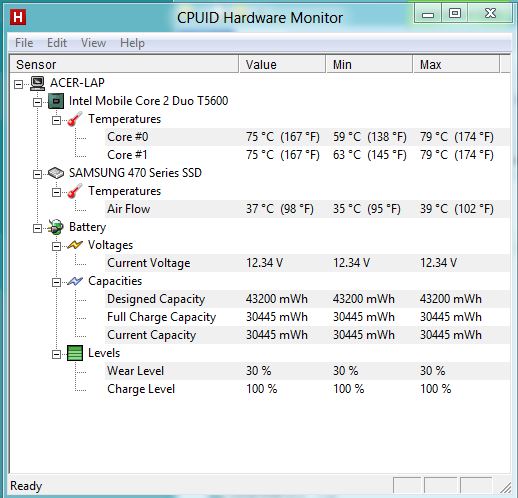
Task: Click the red HWMonitor app icon
Action: click(18, 17)
